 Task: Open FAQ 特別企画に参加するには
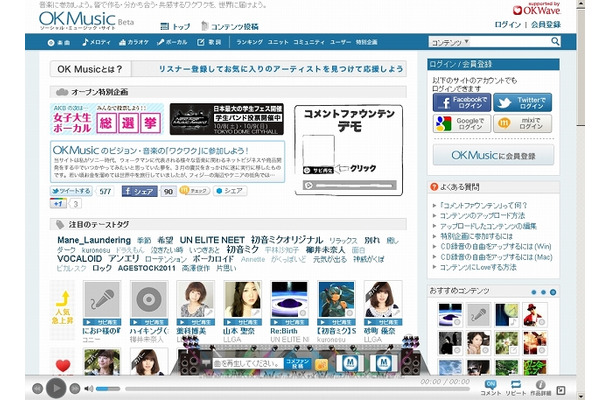point(476,236)
